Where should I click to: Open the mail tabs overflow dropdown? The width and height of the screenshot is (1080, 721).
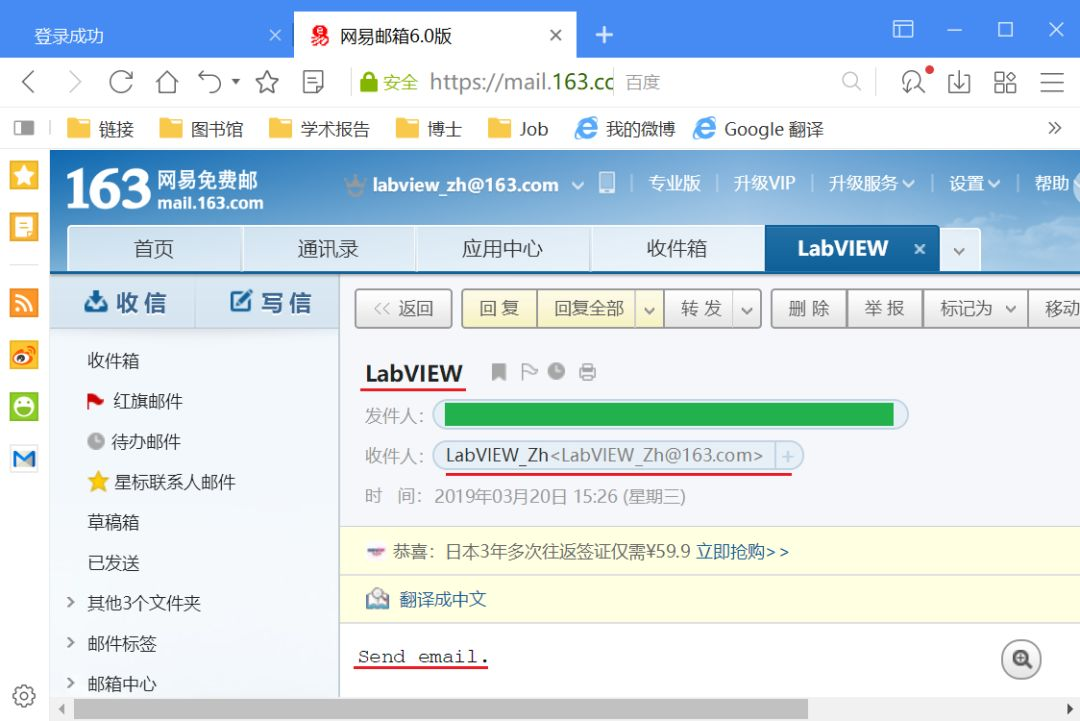pos(959,250)
